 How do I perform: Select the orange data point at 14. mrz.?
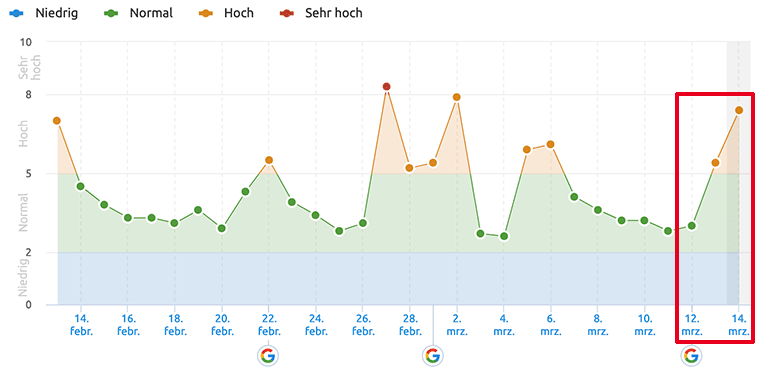coord(739,110)
